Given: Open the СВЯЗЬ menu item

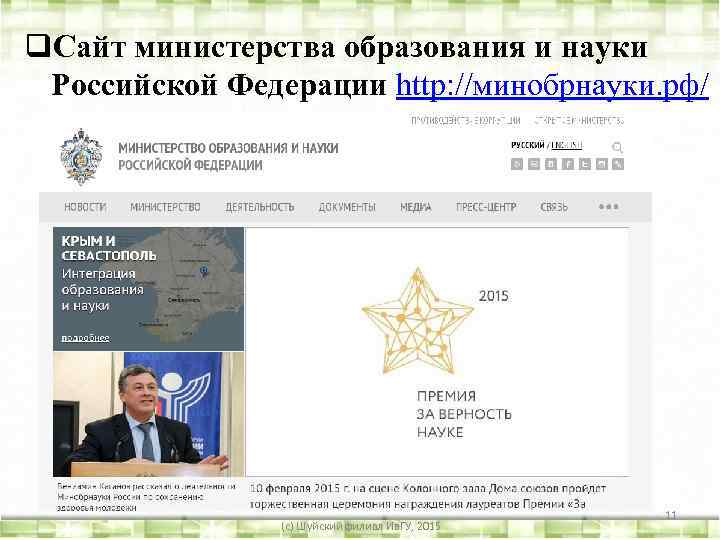Looking at the screenshot, I should 554,208.
